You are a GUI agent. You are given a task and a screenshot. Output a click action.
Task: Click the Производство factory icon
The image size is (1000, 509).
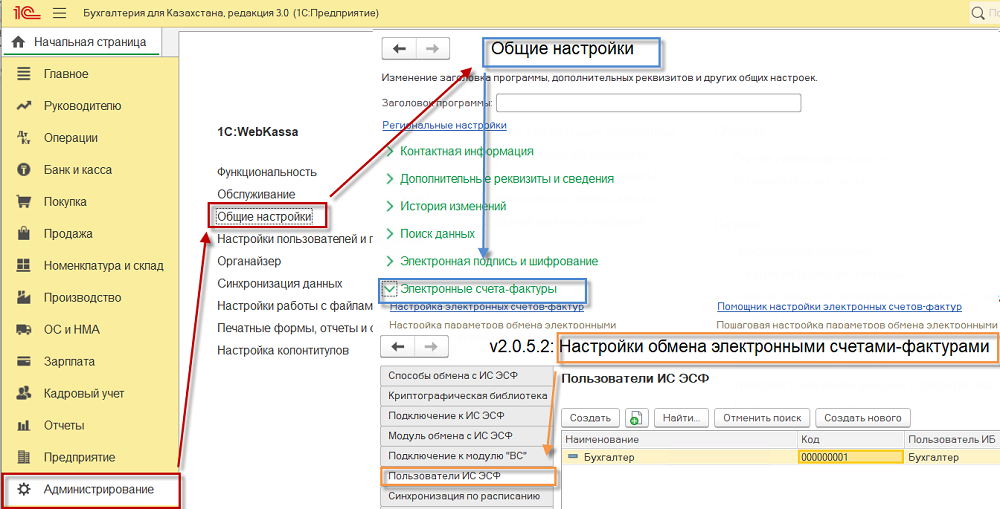click(24, 297)
